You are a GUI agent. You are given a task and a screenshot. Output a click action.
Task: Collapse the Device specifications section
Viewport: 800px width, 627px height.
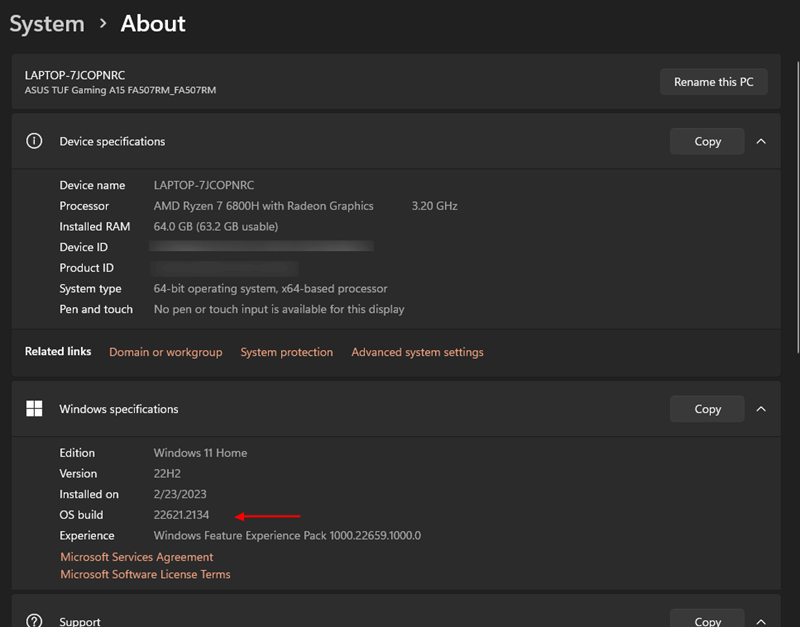761,141
